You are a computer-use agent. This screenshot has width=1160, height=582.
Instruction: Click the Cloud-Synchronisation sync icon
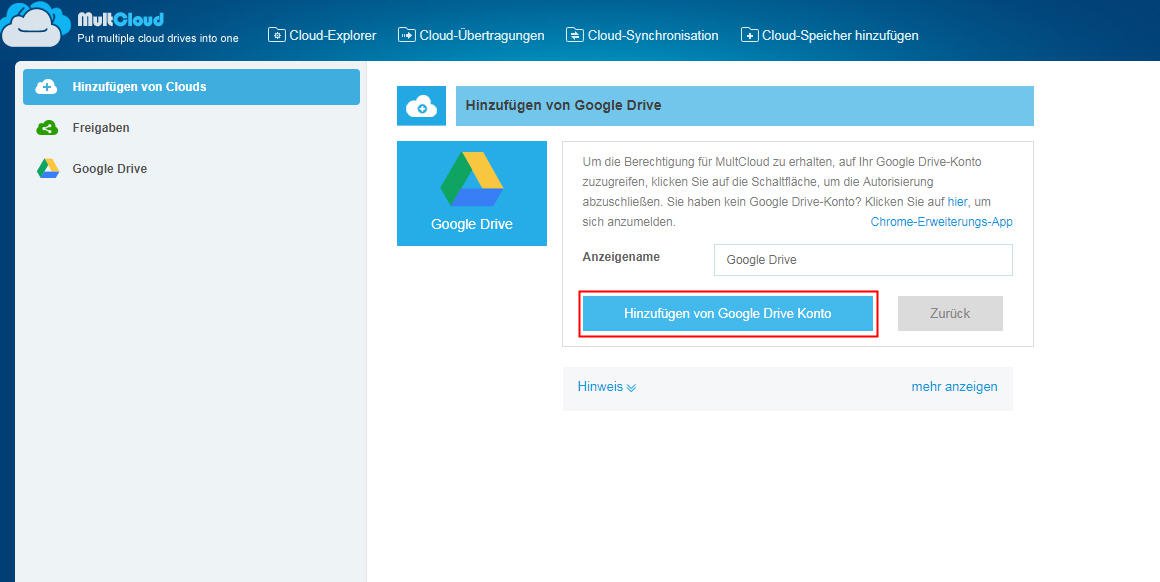pos(575,35)
